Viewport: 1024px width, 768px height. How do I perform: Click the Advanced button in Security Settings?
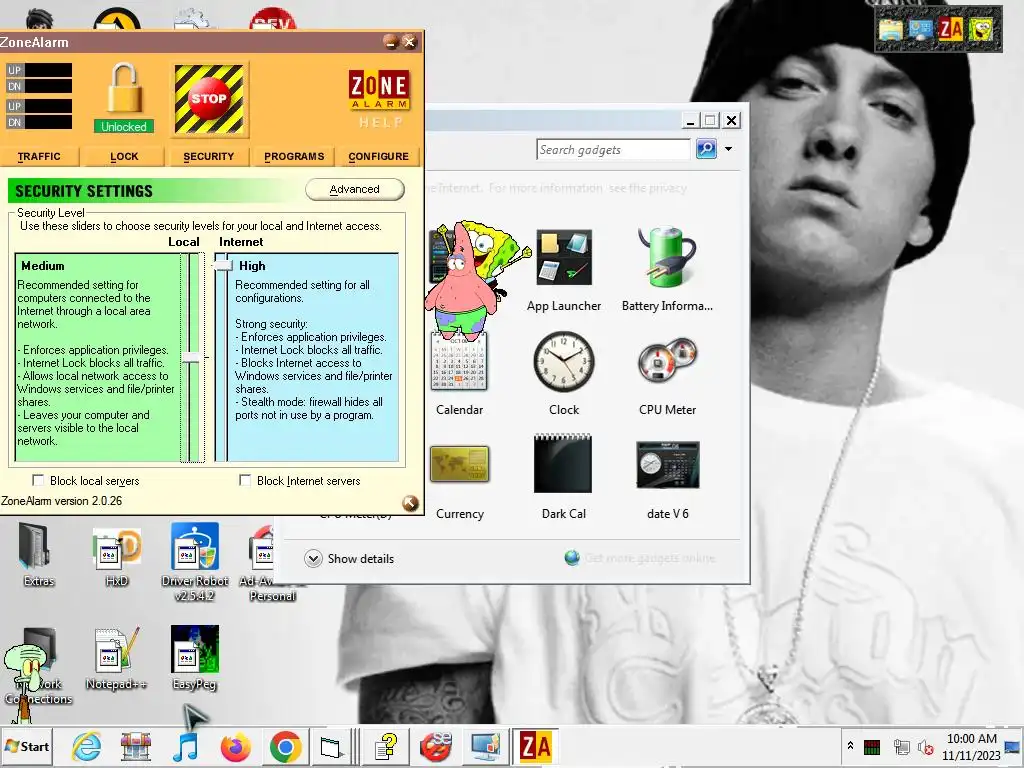pyautogui.click(x=355, y=189)
